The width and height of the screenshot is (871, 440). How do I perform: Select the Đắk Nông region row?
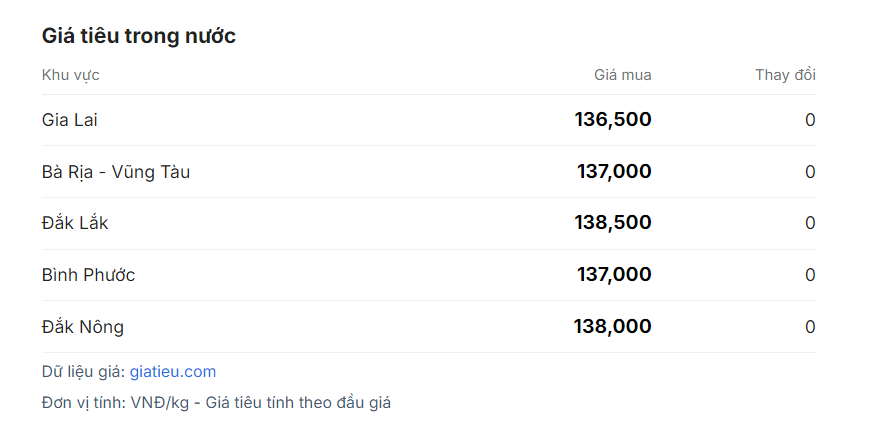429,327
